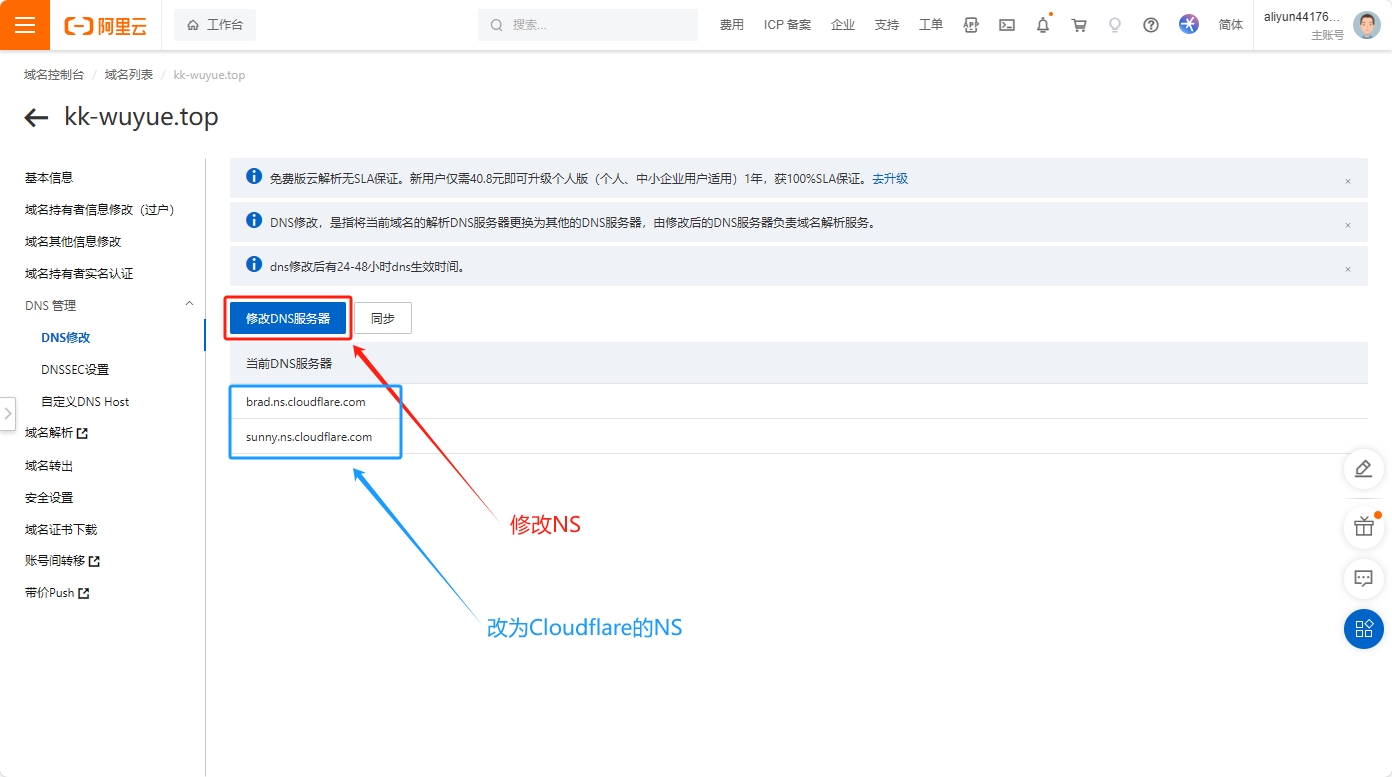Viewport: 1392px width, 777px height.
Task: Click the user avatar picture
Action: pyautogui.click(x=1366, y=25)
